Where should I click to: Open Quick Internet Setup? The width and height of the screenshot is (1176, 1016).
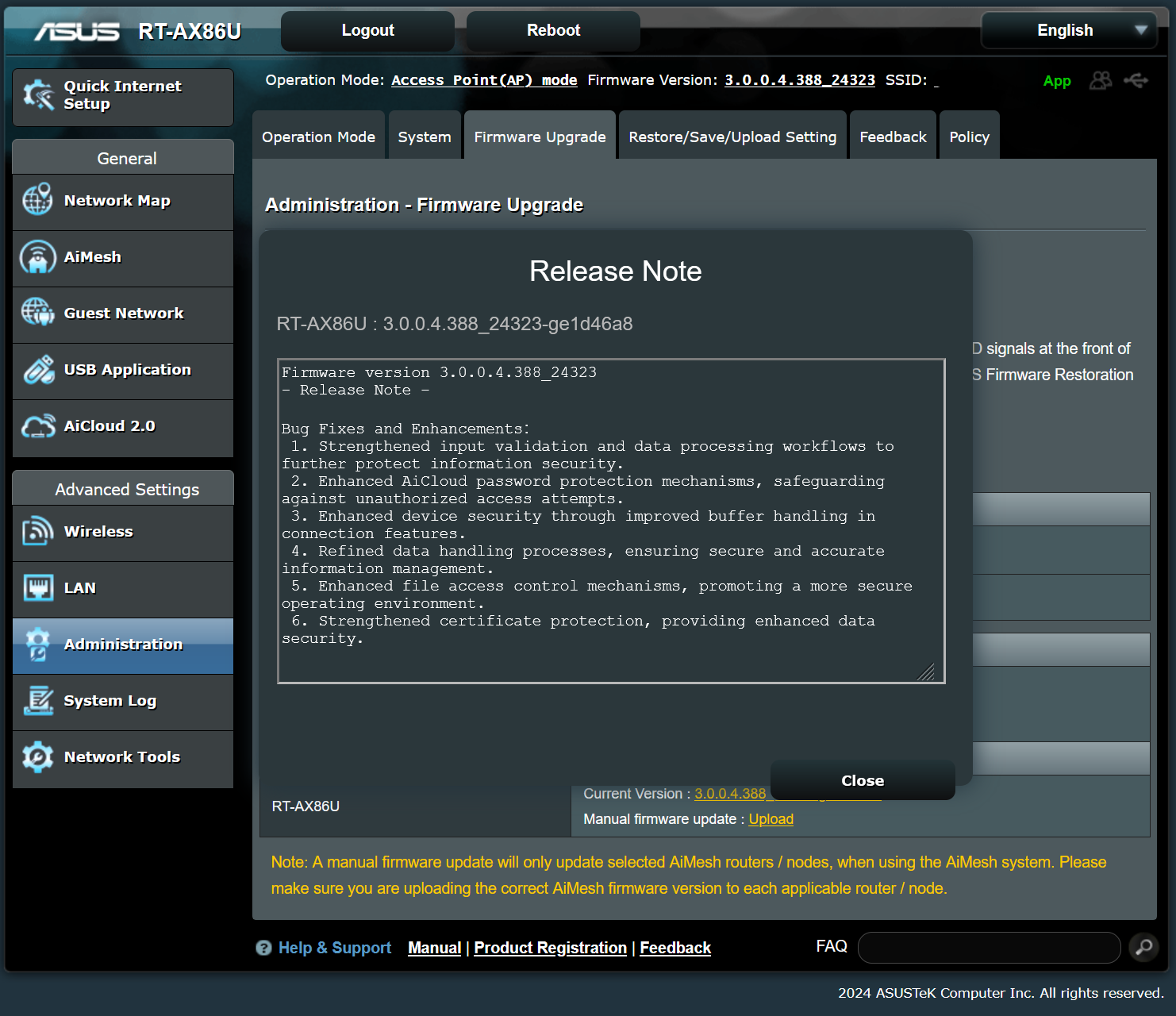click(x=123, y=97)
